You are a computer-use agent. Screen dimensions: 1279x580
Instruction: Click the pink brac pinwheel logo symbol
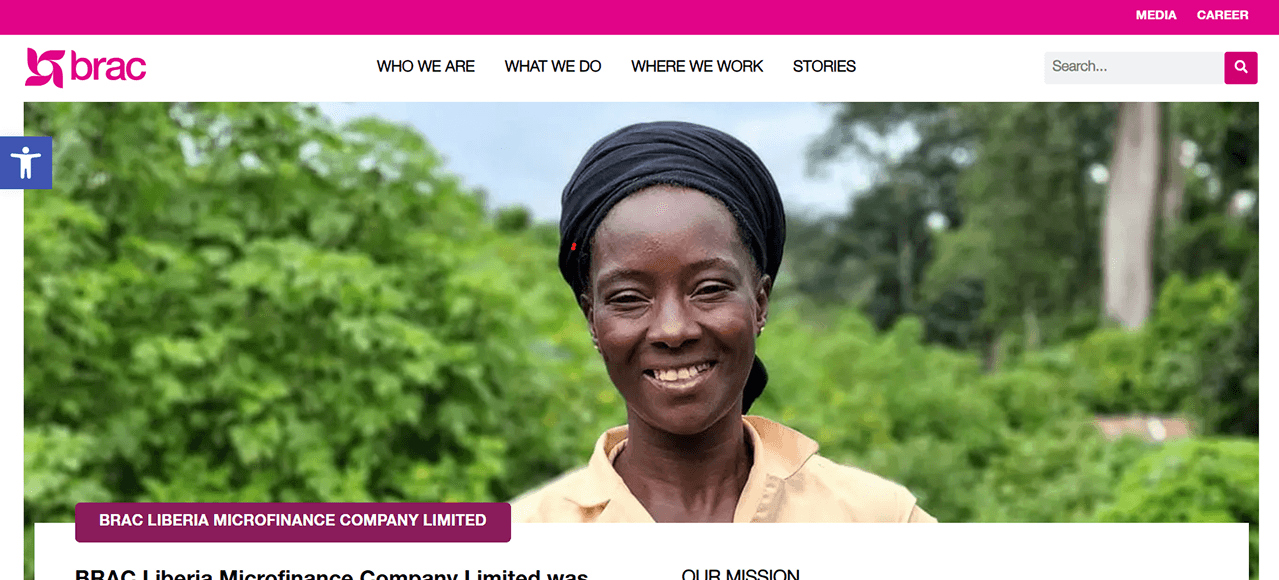pyautogui.click(x=45, y=67)
